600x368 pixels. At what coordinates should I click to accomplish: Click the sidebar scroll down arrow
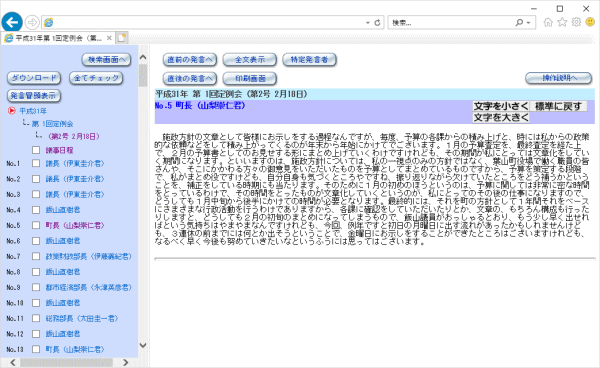[x=143, y=345]
